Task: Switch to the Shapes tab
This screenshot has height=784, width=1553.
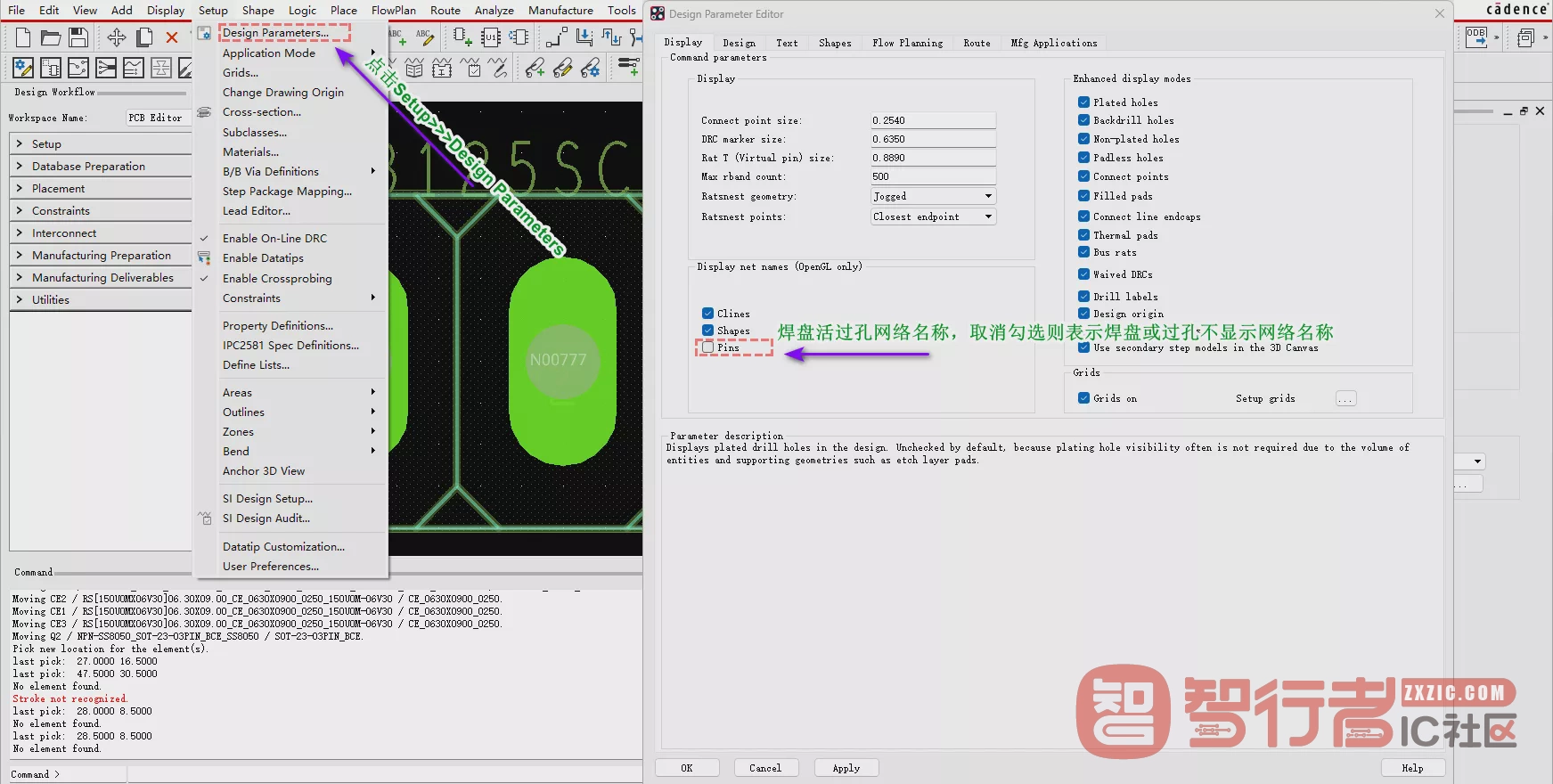Action: (835, 43)
